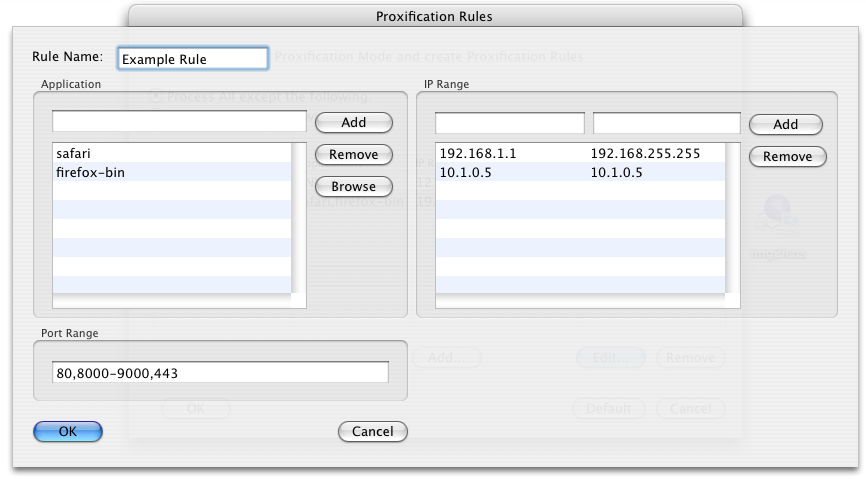Open file browser with Browse button
Viewport: 866px width, 479px height.
353,186
